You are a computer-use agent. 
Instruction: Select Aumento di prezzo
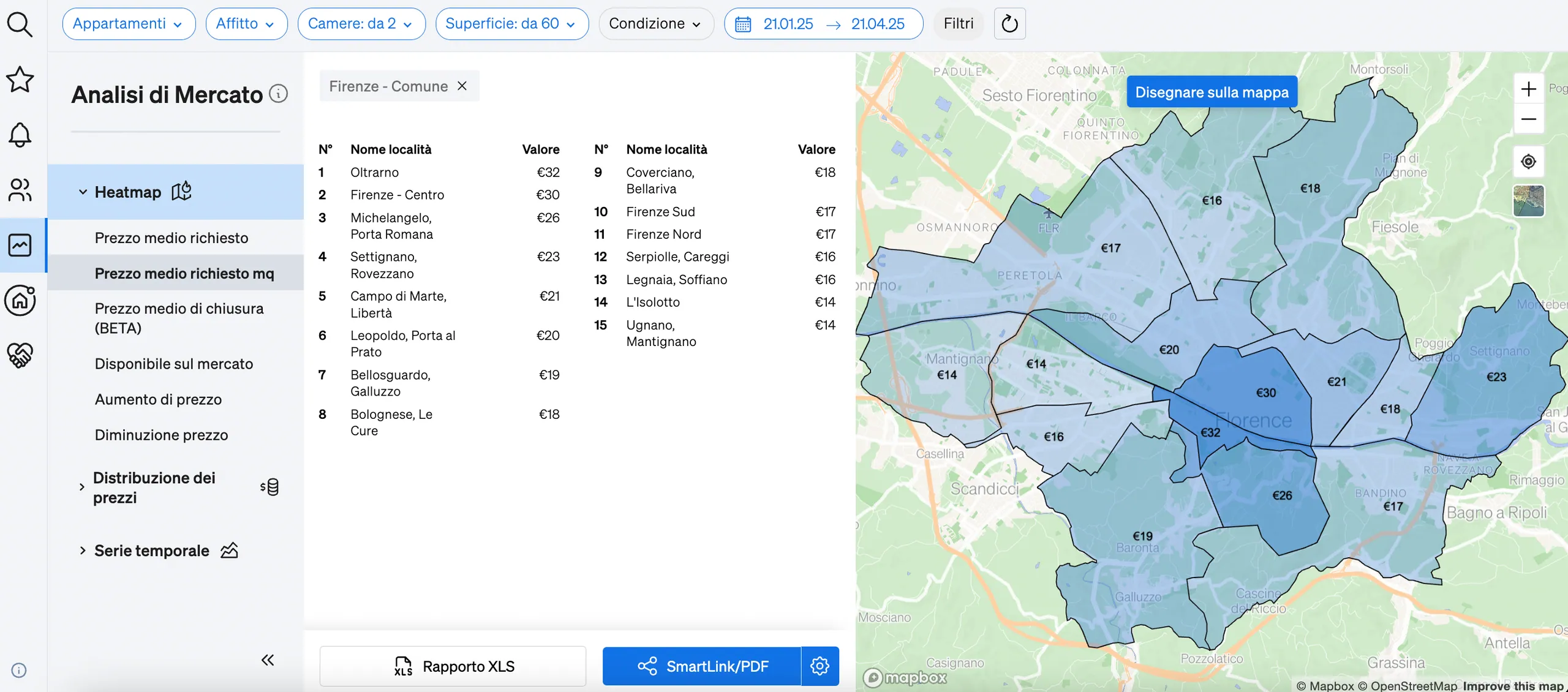pos(158,399)
